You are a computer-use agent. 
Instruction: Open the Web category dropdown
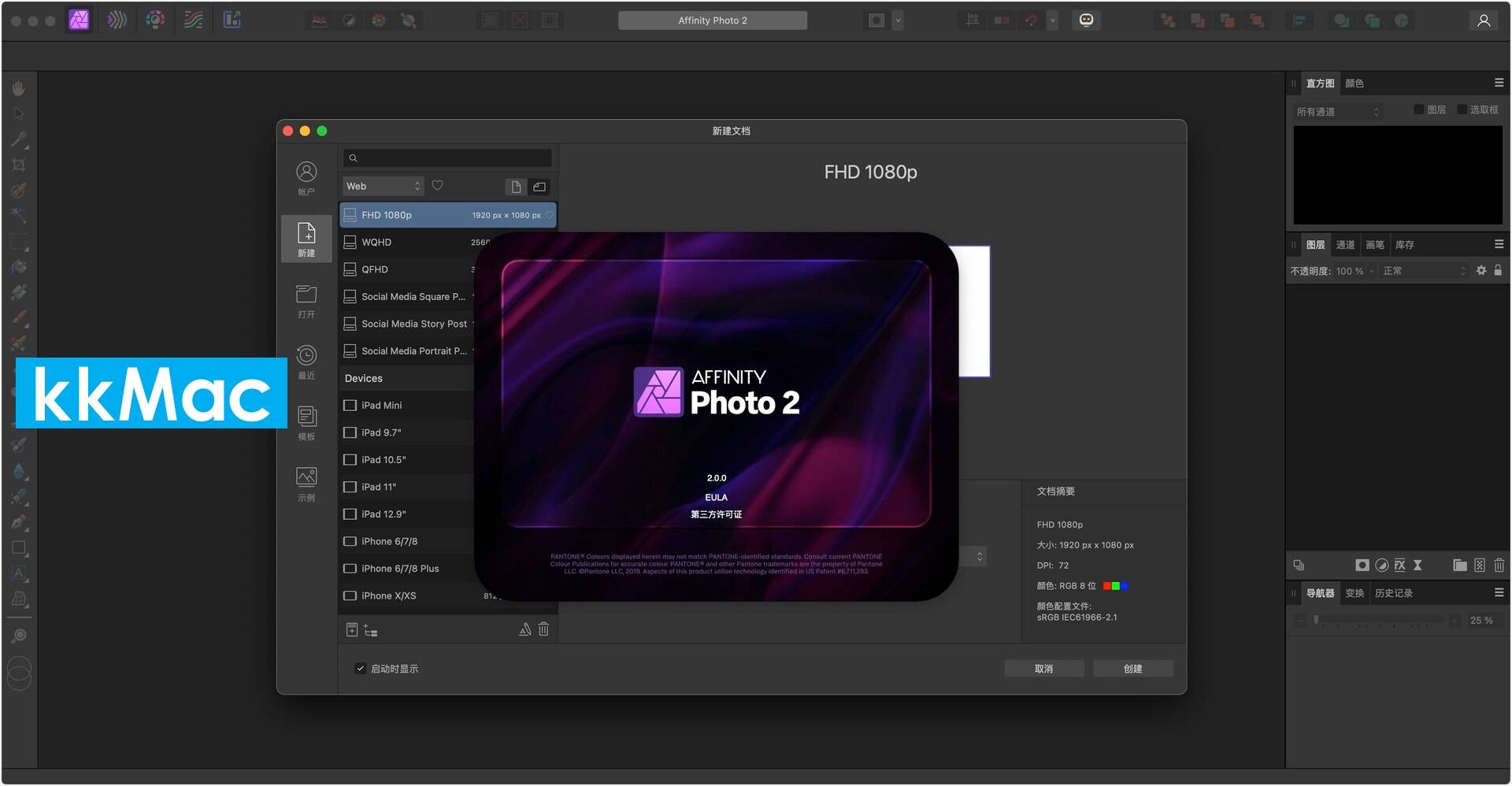point(384,187)
